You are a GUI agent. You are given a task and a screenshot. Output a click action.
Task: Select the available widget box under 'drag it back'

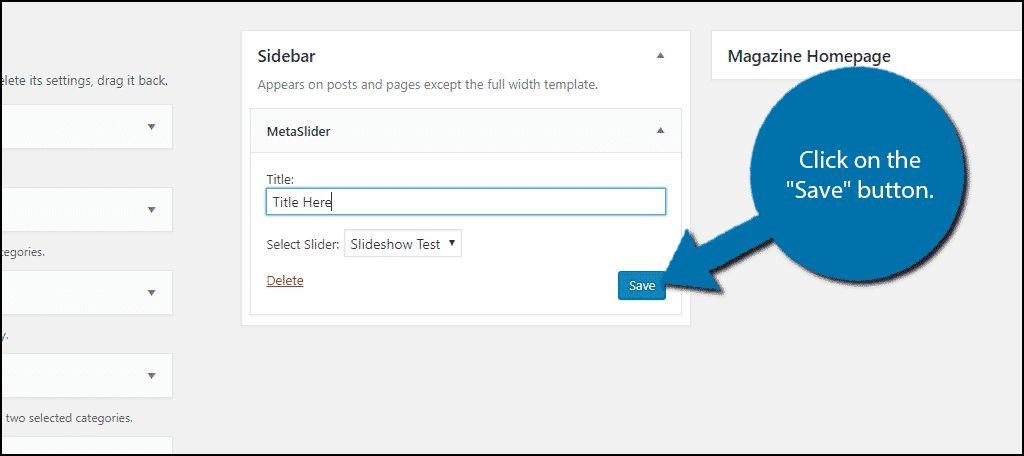tap(86, 127)
